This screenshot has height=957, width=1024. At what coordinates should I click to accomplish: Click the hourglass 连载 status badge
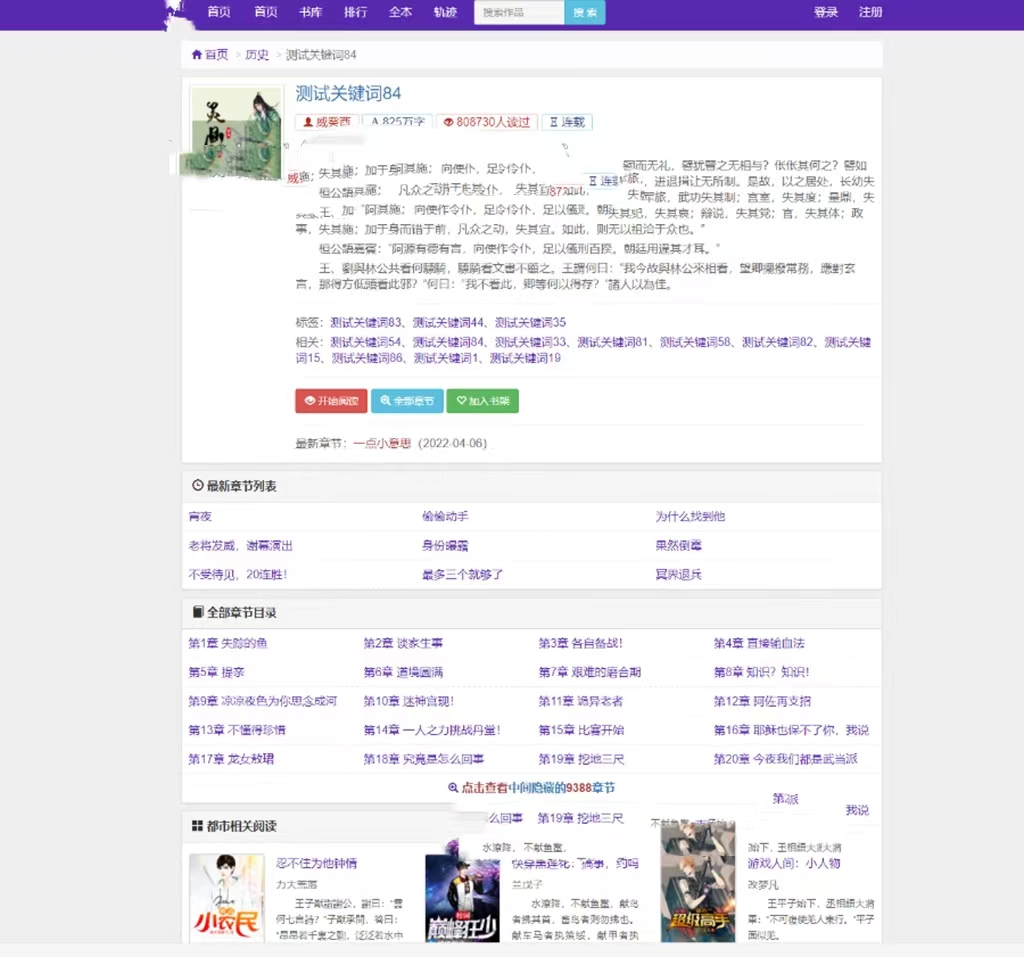click(554, 122)
